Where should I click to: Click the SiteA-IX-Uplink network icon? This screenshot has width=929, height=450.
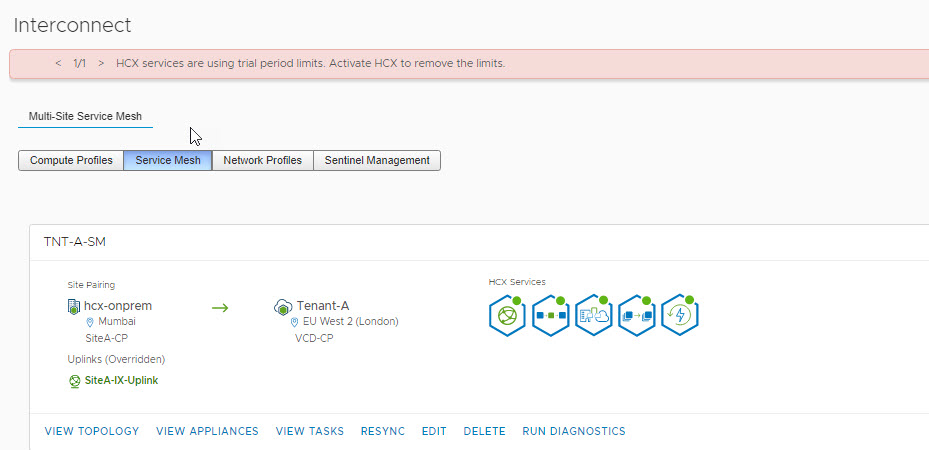pyautogui.click(x=75, y=381)
